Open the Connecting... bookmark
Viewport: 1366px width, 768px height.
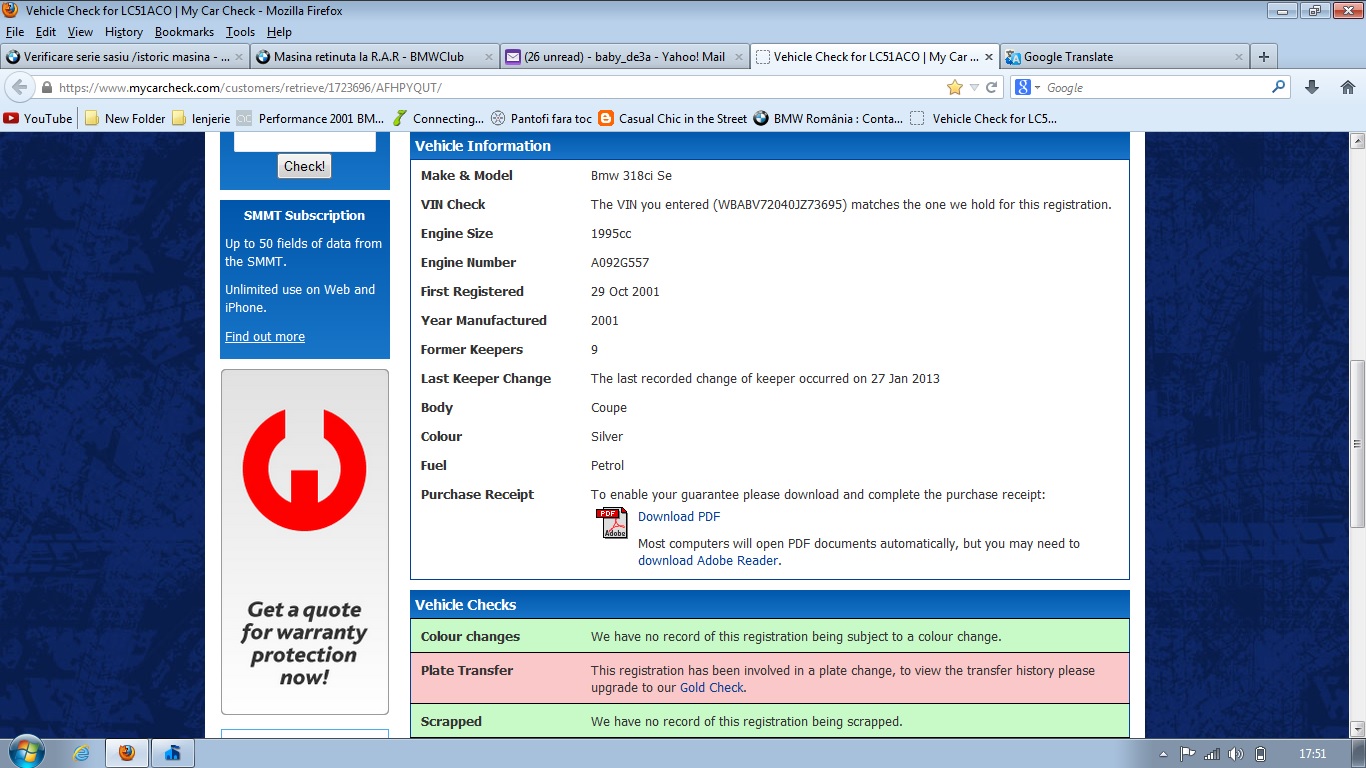[438, 118]
